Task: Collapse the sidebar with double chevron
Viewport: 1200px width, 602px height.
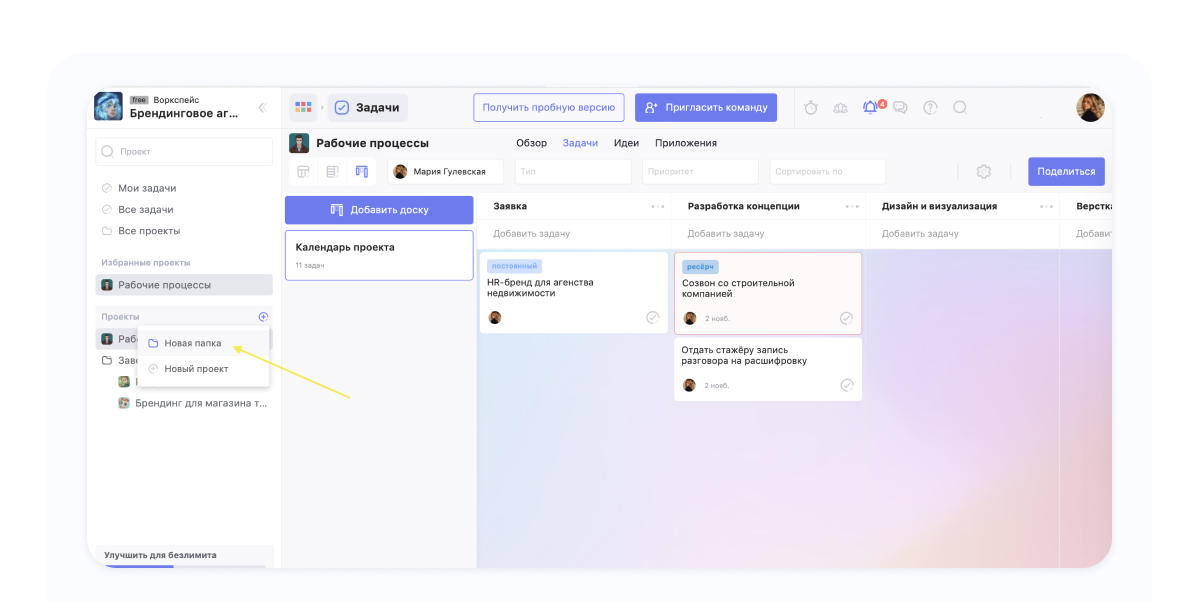Action: (x=262, y=108)
